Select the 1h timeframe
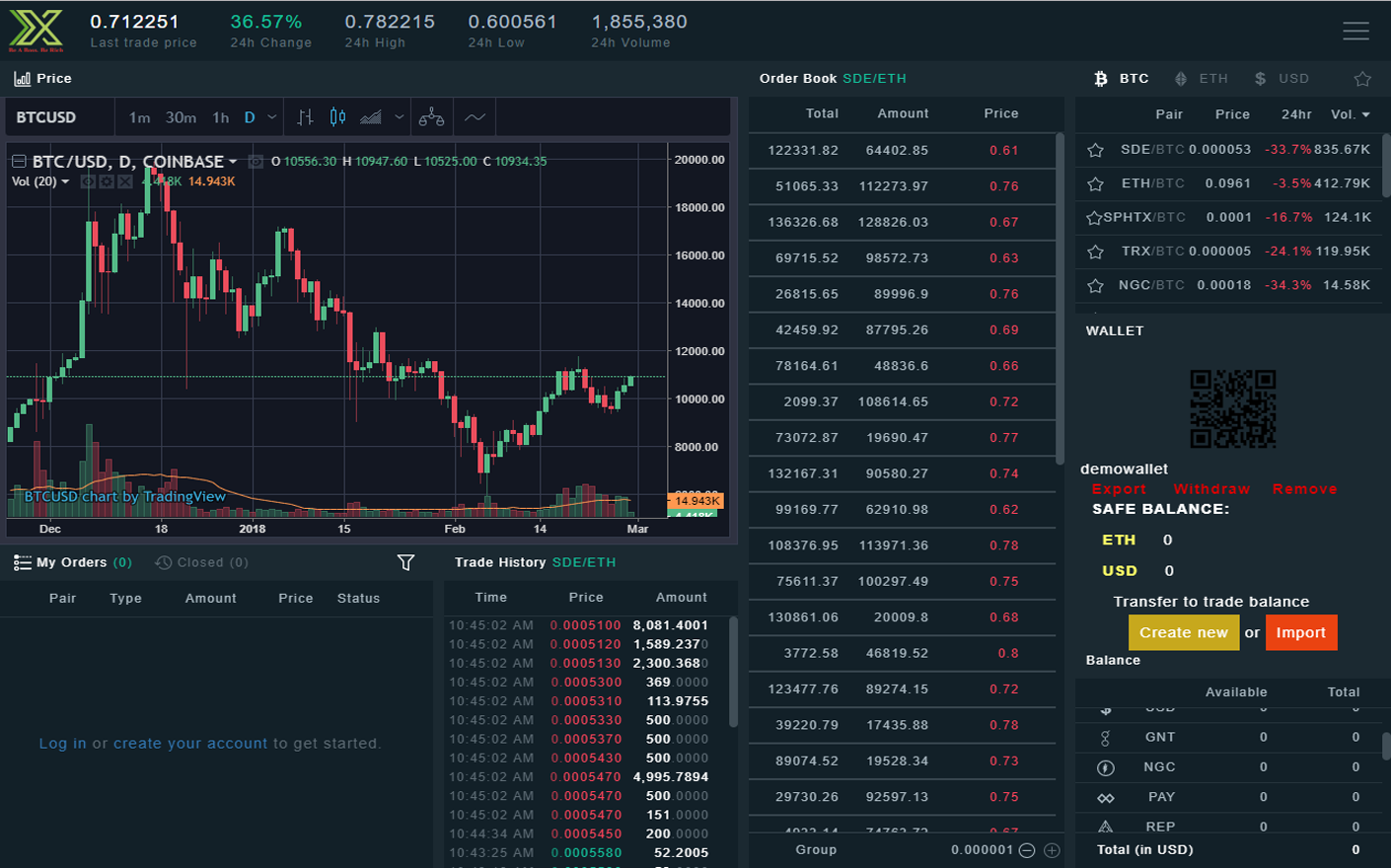Viewport: 1391px width, 868px height. [221, 117]
